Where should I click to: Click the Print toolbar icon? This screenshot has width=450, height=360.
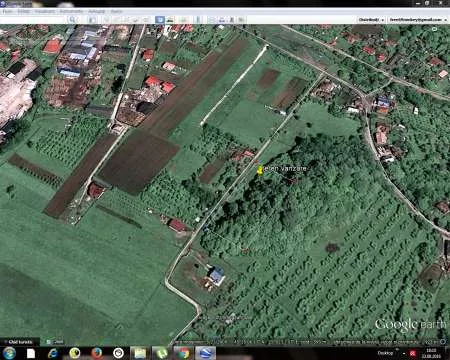(222, 20)
